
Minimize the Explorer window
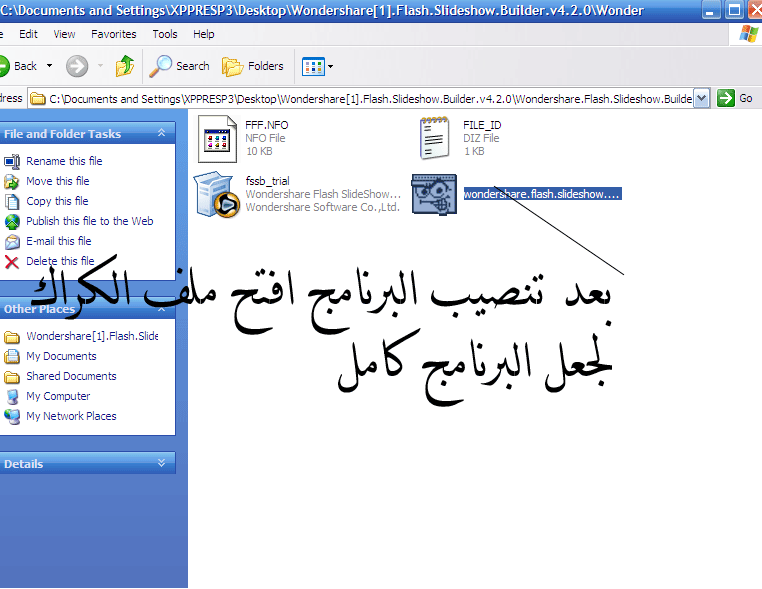[711, 10]
